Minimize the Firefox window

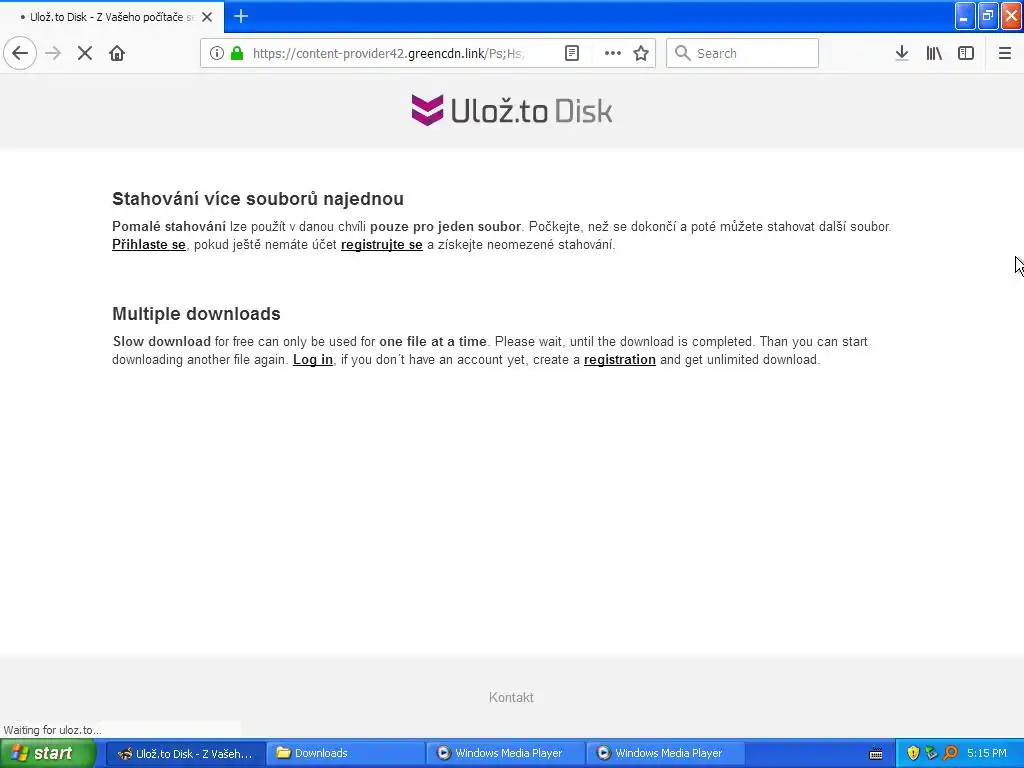point(965,16)
